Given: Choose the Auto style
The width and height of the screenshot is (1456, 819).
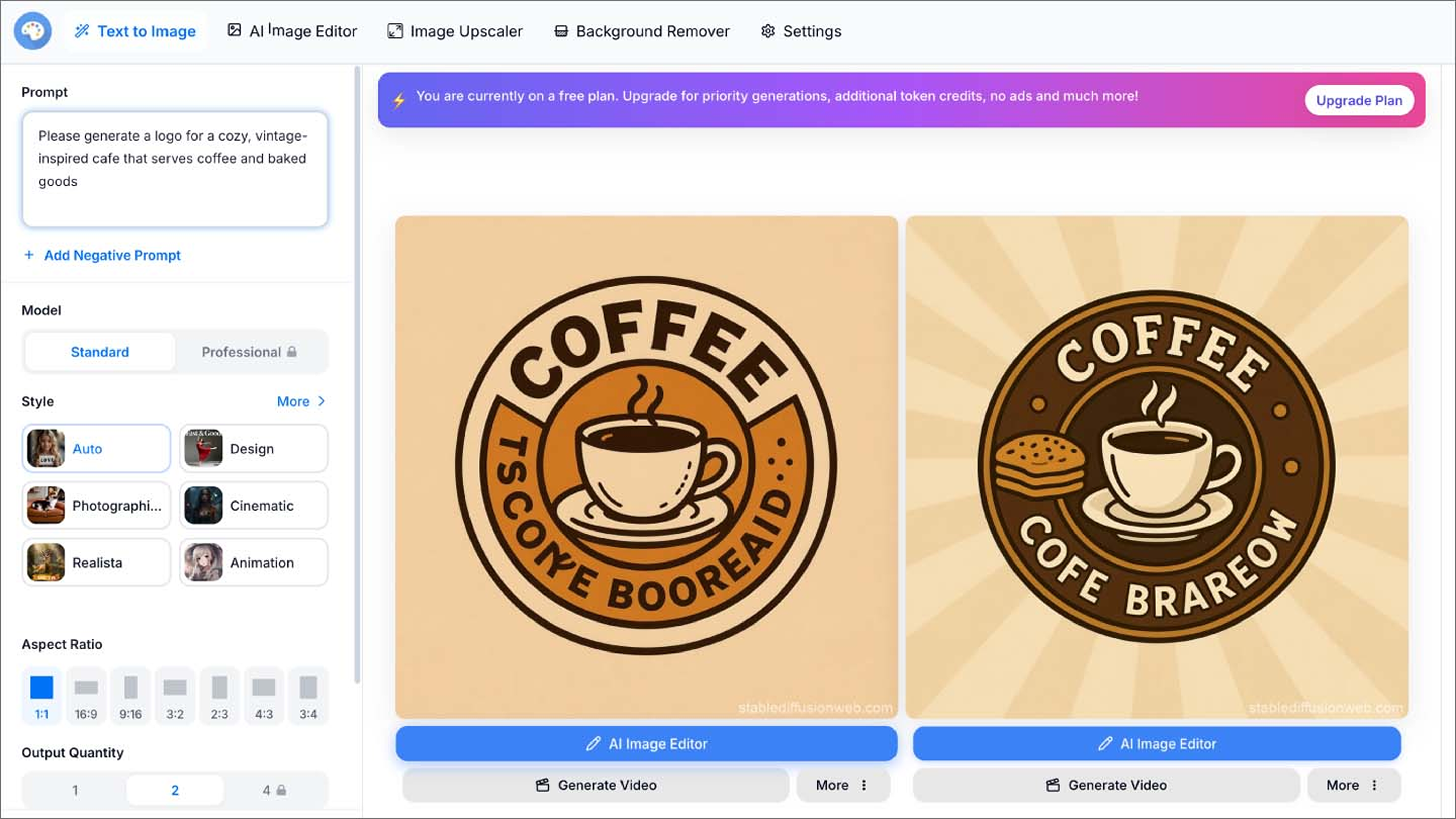Looking at the screenshot, I should pos(96,449).
